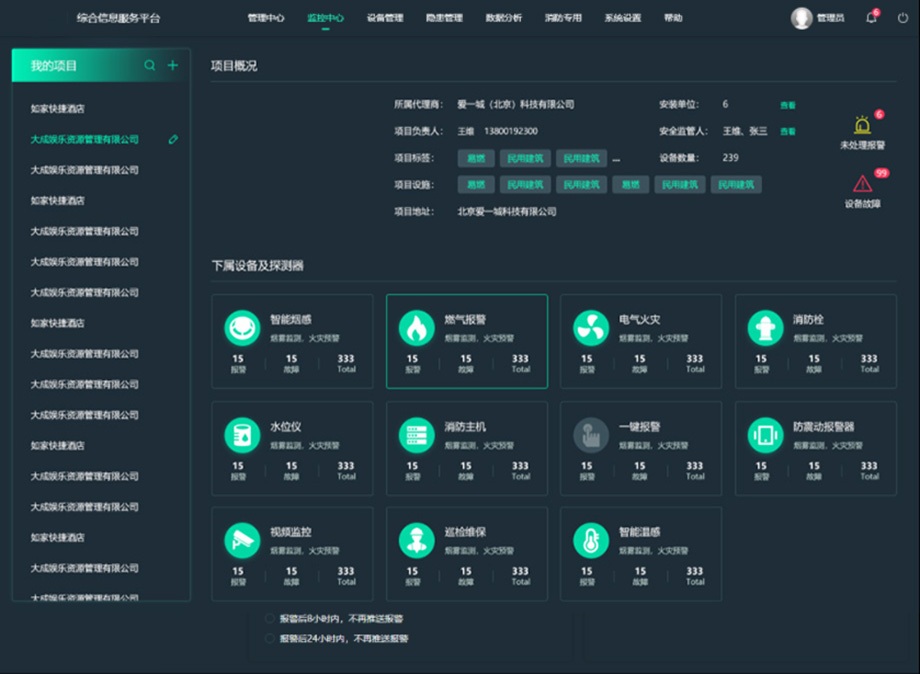Switch to the 设备管理 menu
The width and height of the screenshot is (920, 674).
pos(385,18)
